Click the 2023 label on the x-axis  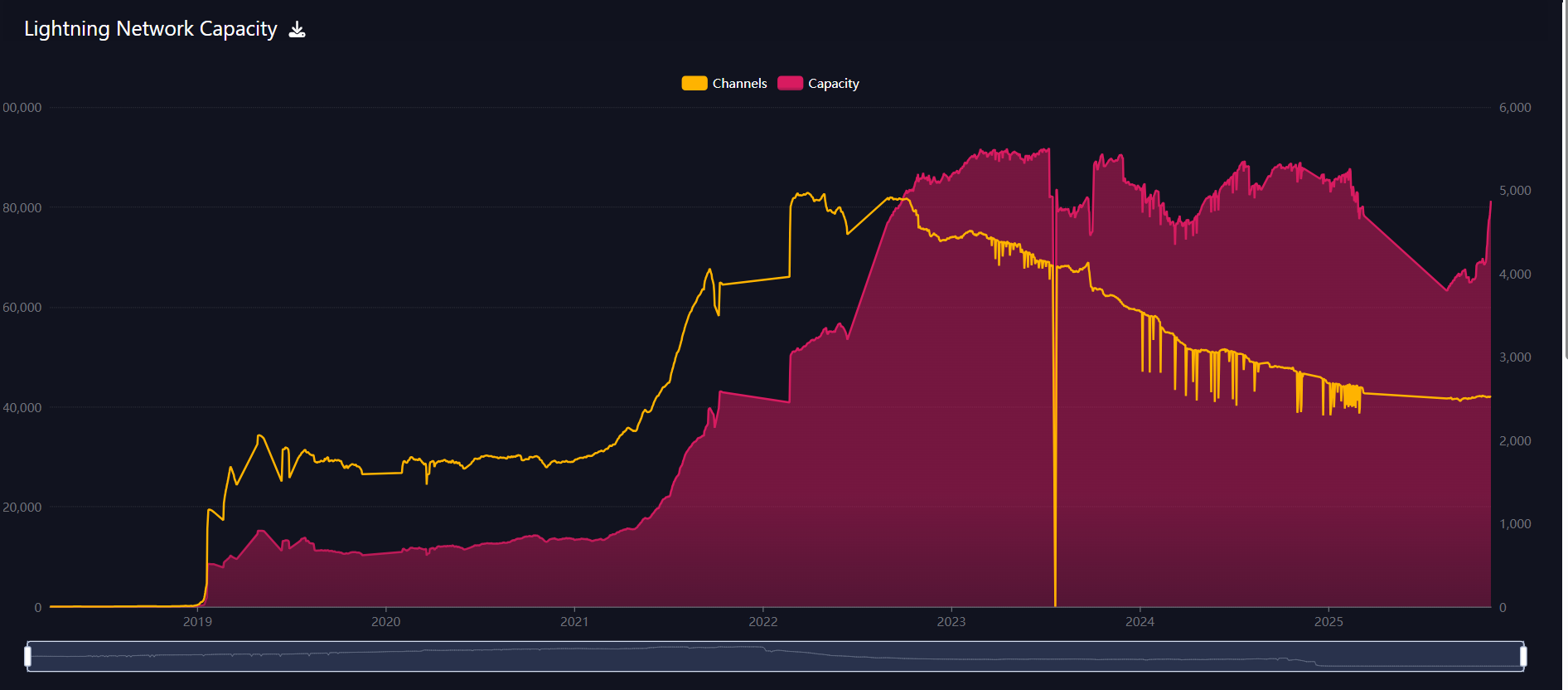pyautogui.click(x=951, y=622)
